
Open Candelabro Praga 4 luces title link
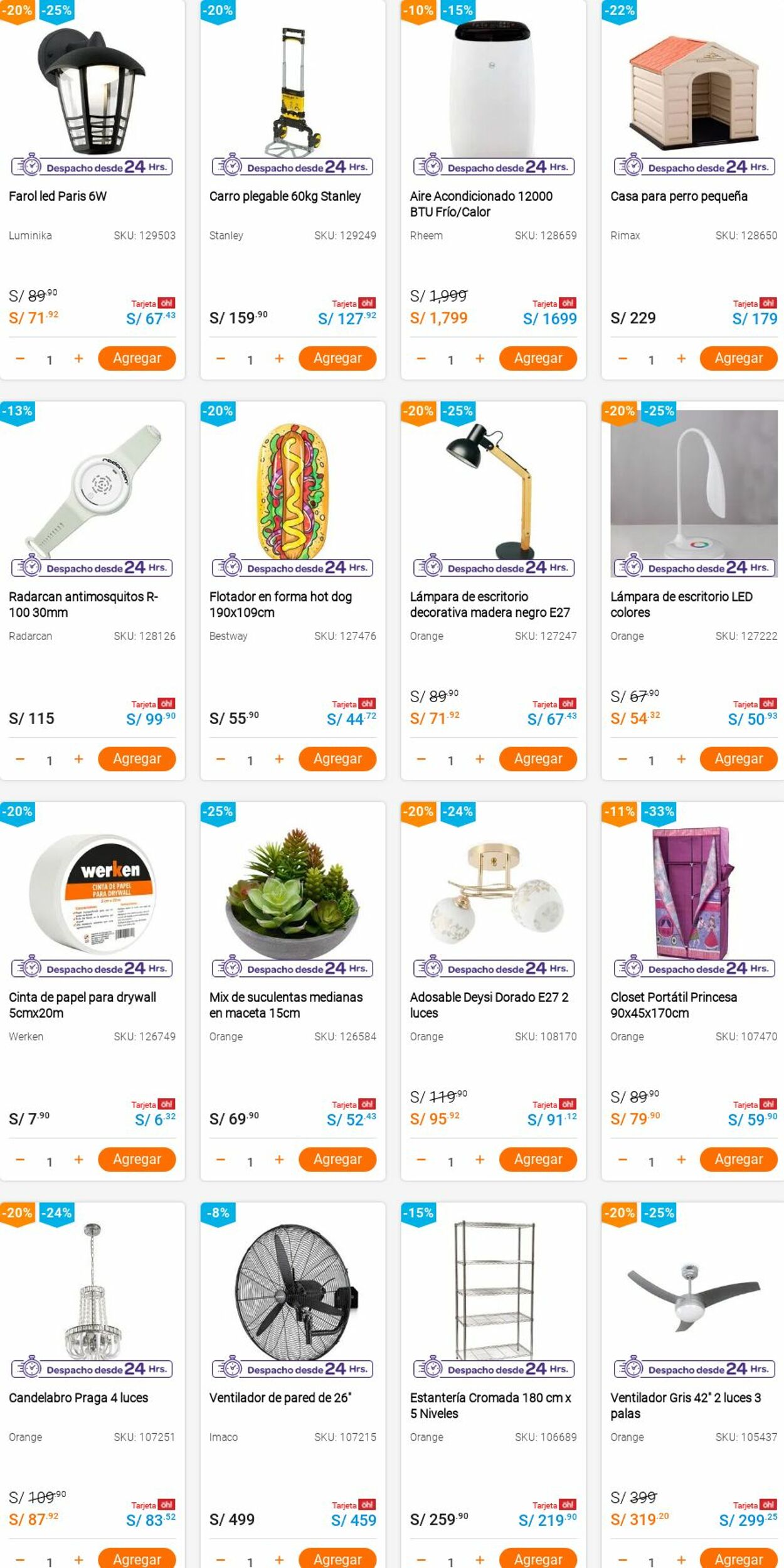pyautogui.click(x=78, y=1397)
